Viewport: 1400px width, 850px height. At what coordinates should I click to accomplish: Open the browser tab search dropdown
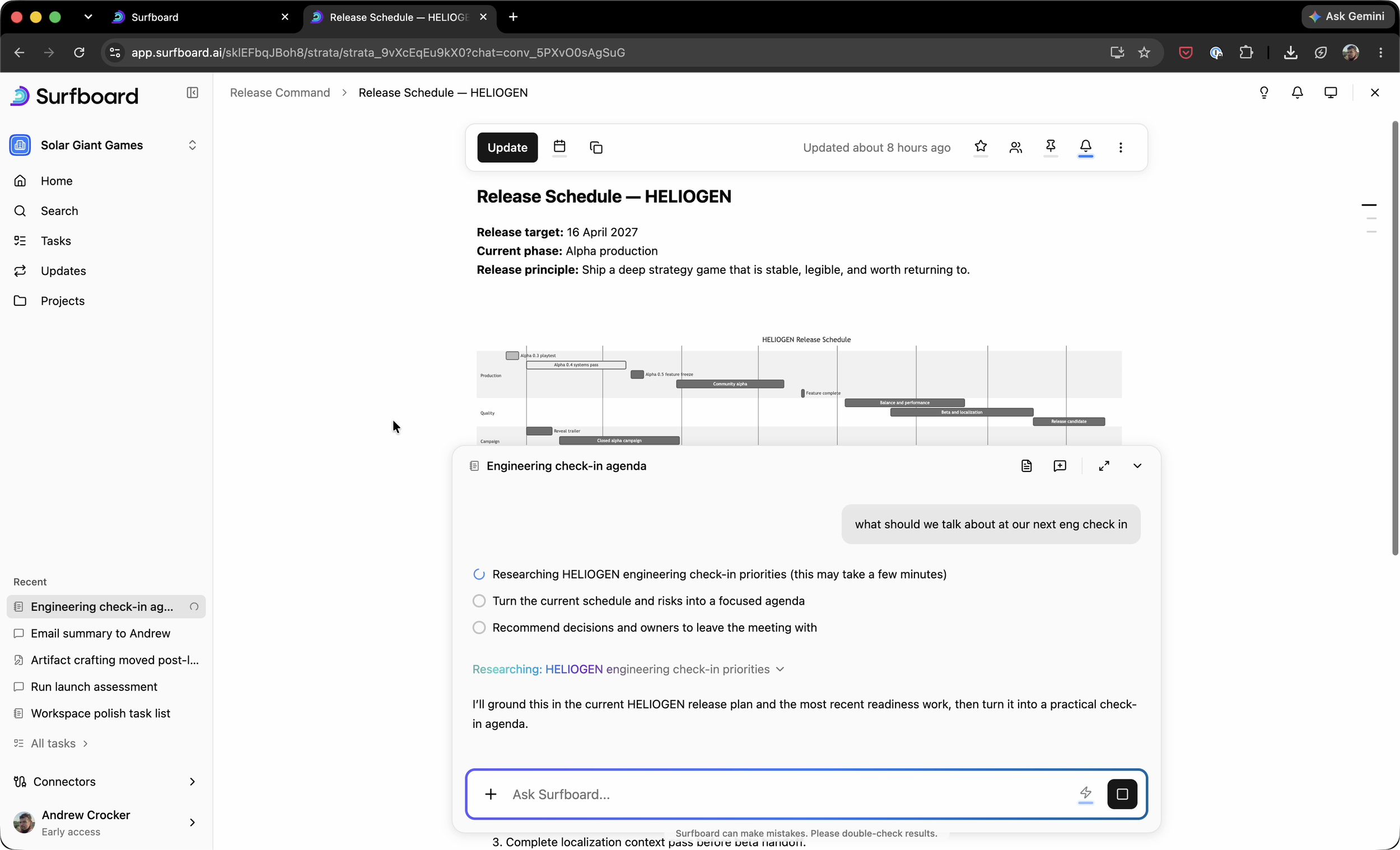pyautogui.click(x=88, y=17)
